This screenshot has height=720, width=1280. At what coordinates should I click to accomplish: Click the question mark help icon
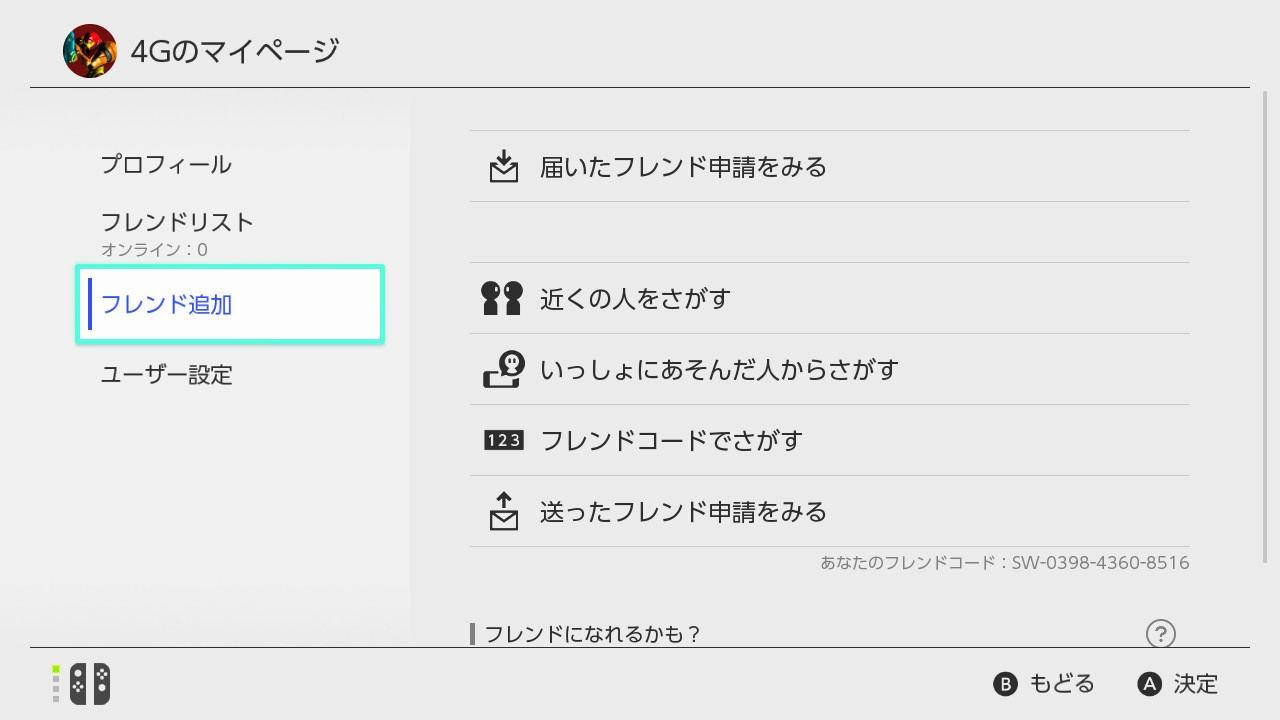click(1160, 633)
